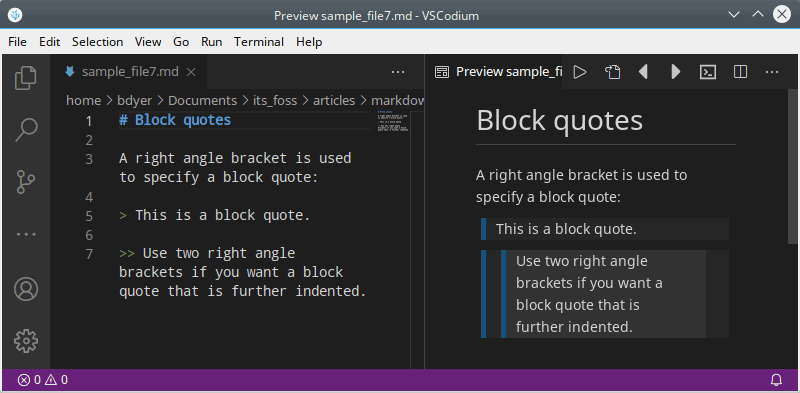Close the sample_file7.md tab
Viewport: 800px width, 393px height.
click(191, 72)
